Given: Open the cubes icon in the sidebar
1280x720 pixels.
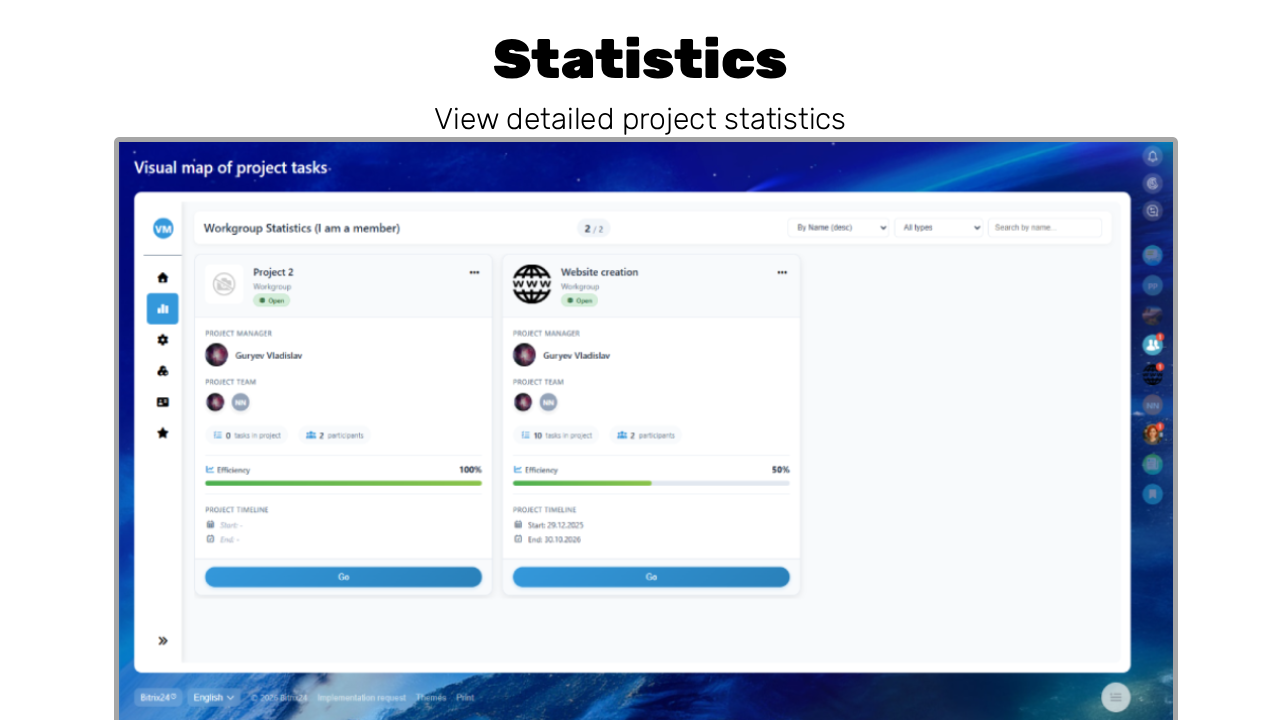Looking at the screenshot, I should pyautogui.click(x=163, y=371).
